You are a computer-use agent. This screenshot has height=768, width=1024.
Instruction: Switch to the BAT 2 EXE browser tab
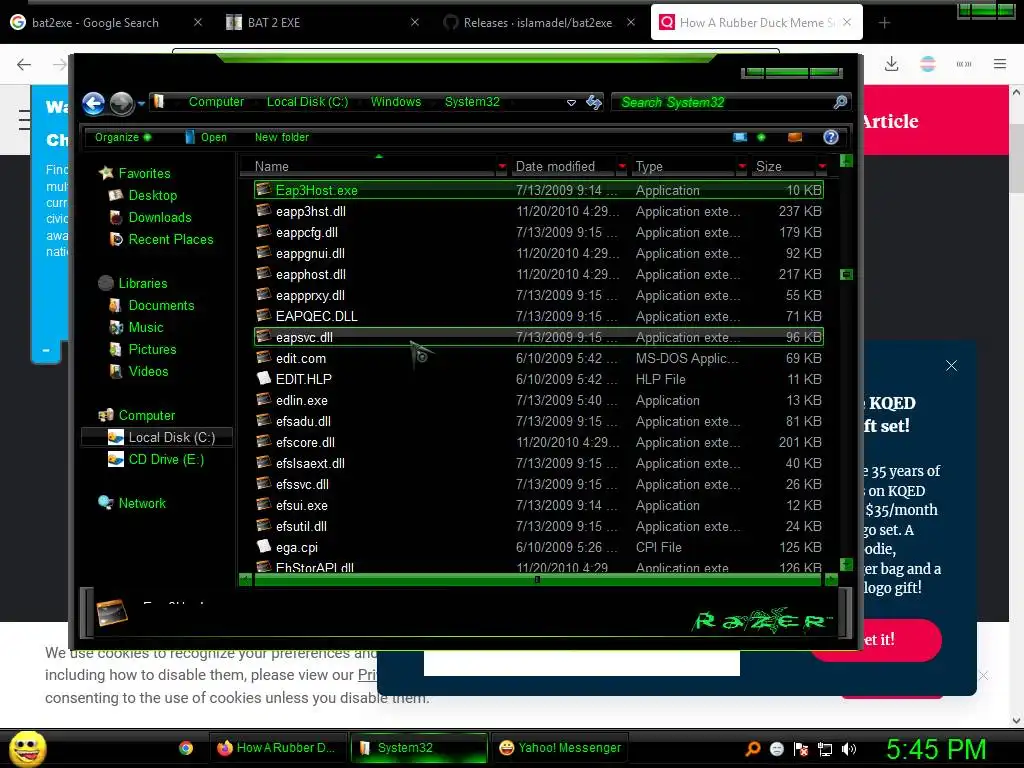click(274, 23)
